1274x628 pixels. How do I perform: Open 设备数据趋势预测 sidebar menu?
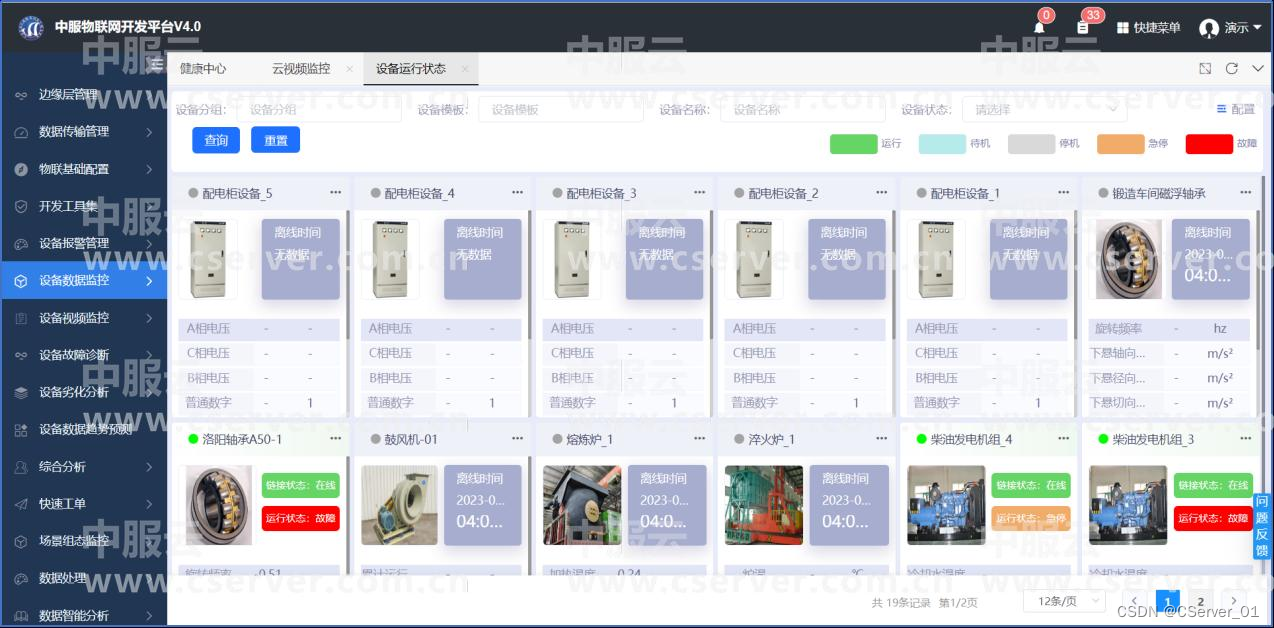[84, 429]
